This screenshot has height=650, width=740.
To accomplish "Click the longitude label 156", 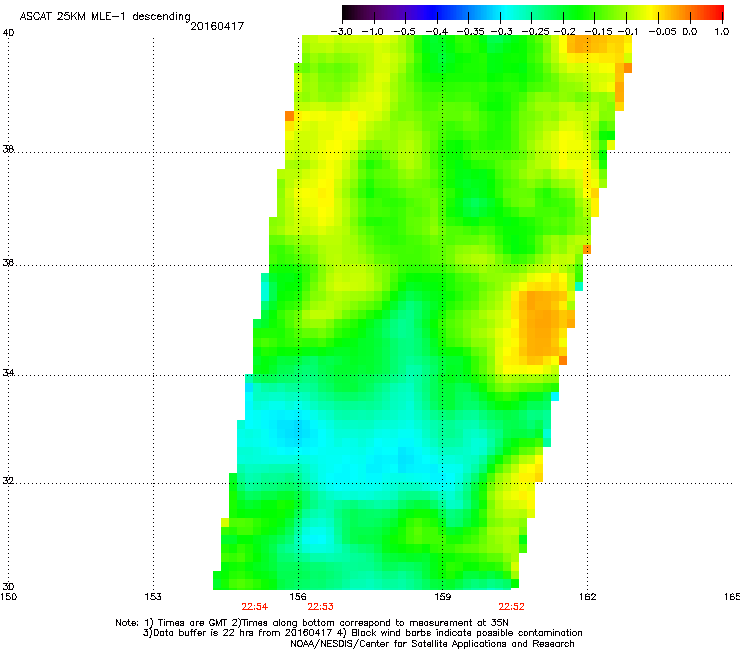I will pos(298,597).
